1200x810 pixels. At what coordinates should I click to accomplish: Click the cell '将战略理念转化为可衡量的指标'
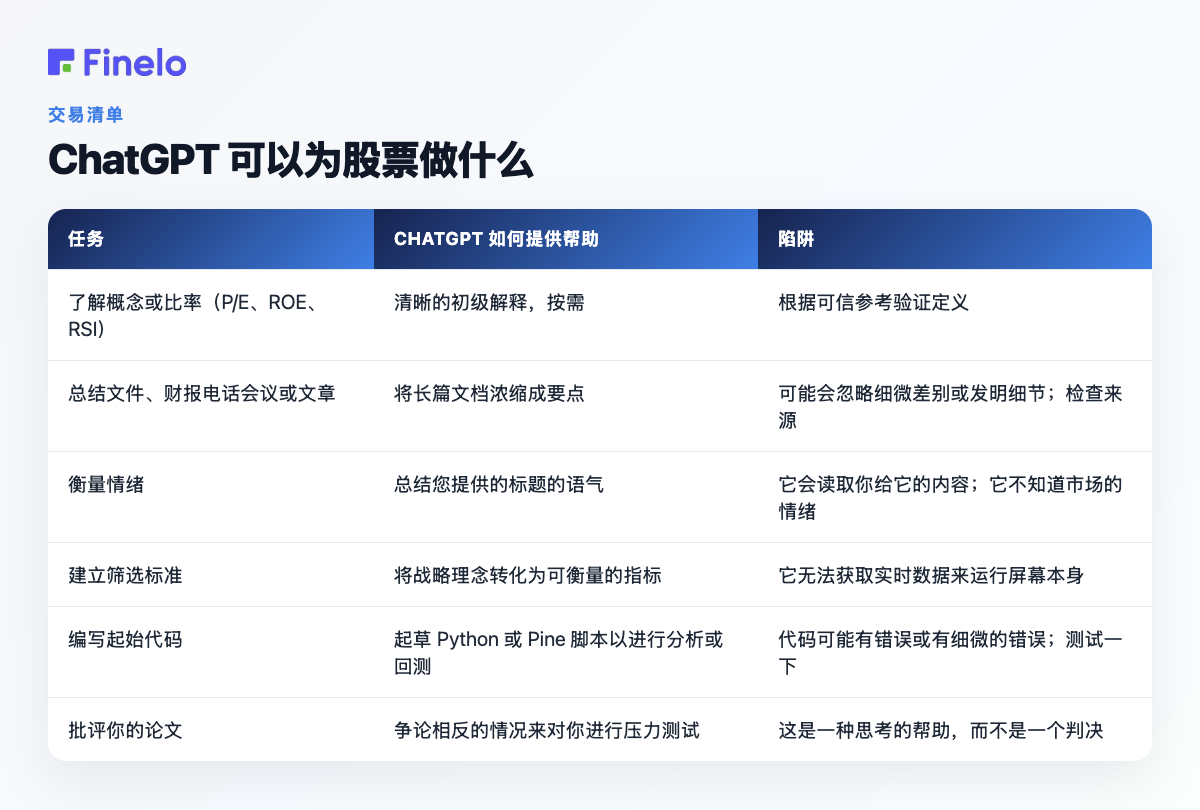click(x=566, y=575)
